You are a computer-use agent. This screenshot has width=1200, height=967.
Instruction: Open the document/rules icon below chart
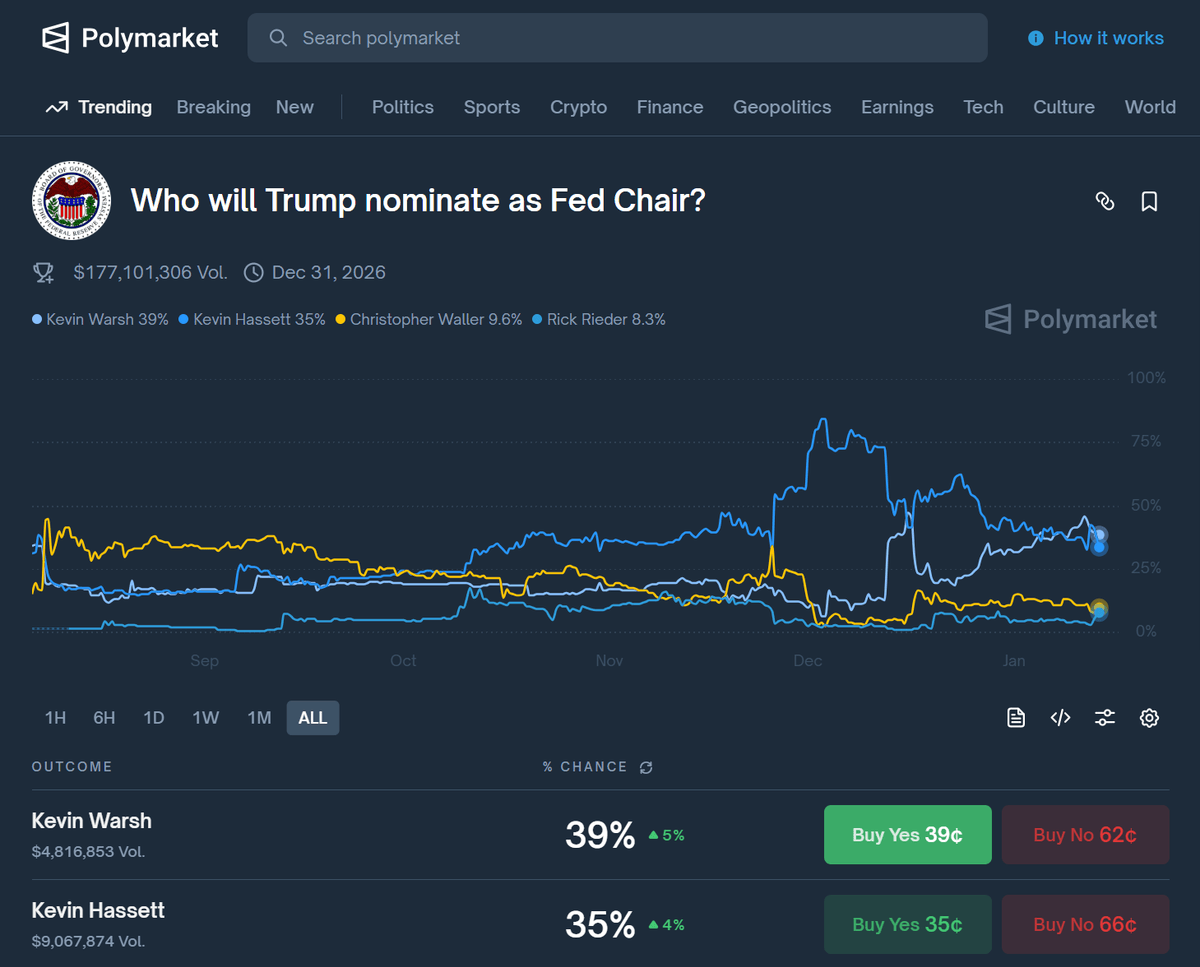(1016, 717)
